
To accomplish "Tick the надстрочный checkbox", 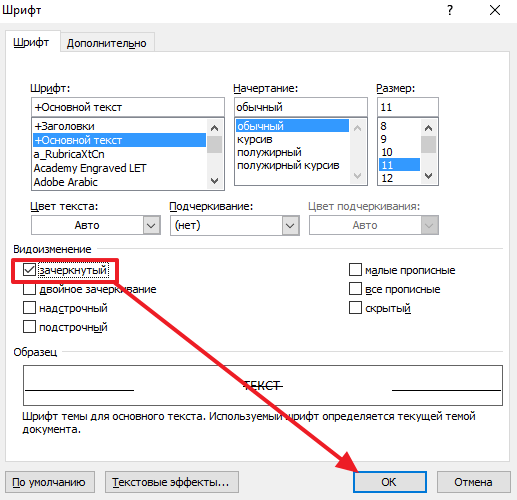I will (29, 308).
